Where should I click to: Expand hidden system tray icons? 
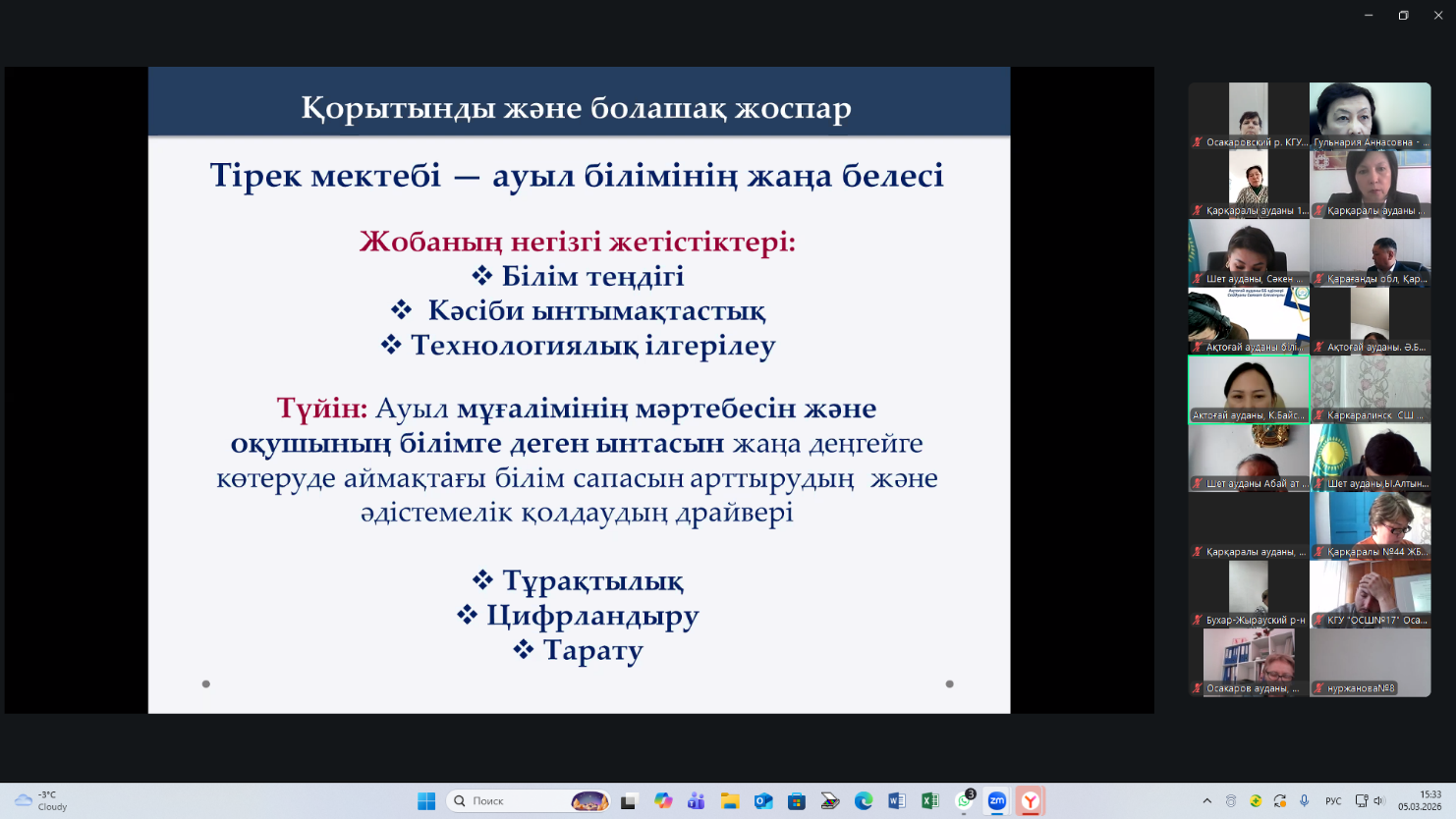[x=1206, y=801]
